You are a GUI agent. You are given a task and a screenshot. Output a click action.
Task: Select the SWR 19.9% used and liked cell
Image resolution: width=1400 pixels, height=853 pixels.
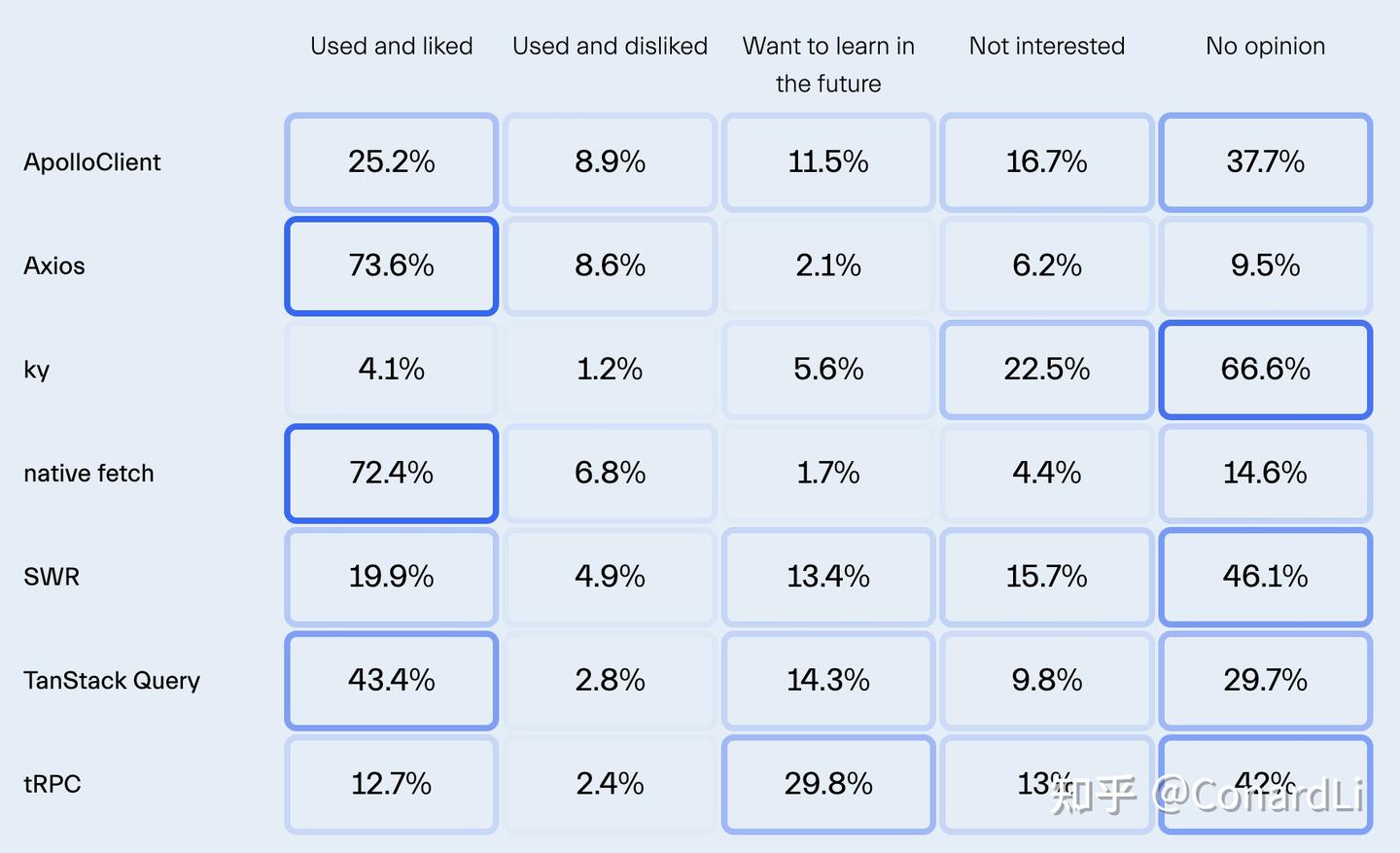tap(391, 577)
